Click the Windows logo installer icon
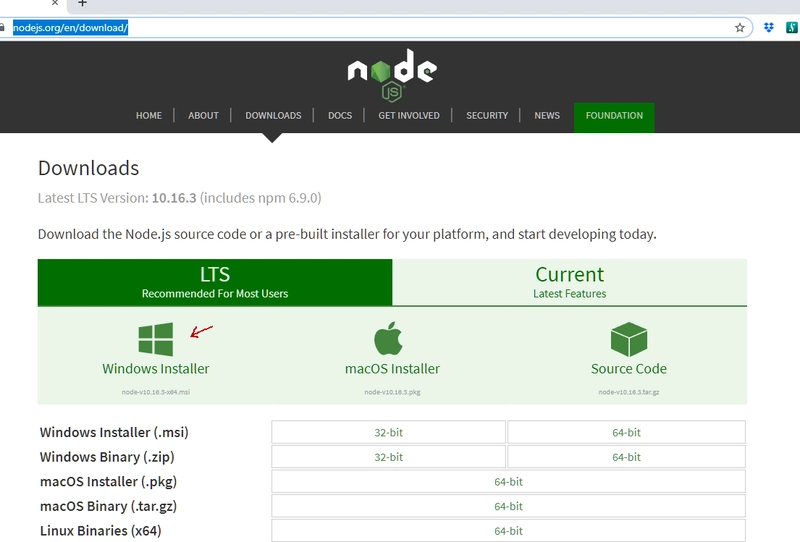The image size is (800, 542). click(x=156, y=339)
